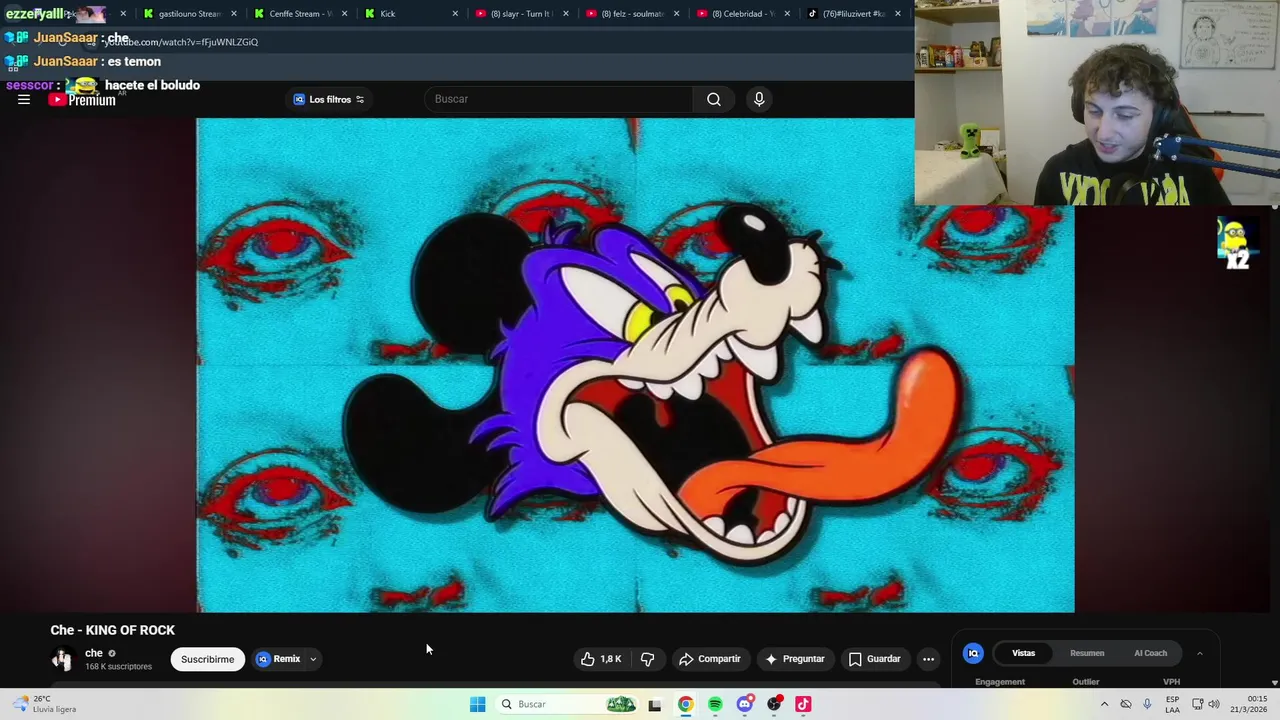Open the round dark app icon beside Discord
Image resolution: width=1280 pixels, height=720 pixels.
(774, 704)
